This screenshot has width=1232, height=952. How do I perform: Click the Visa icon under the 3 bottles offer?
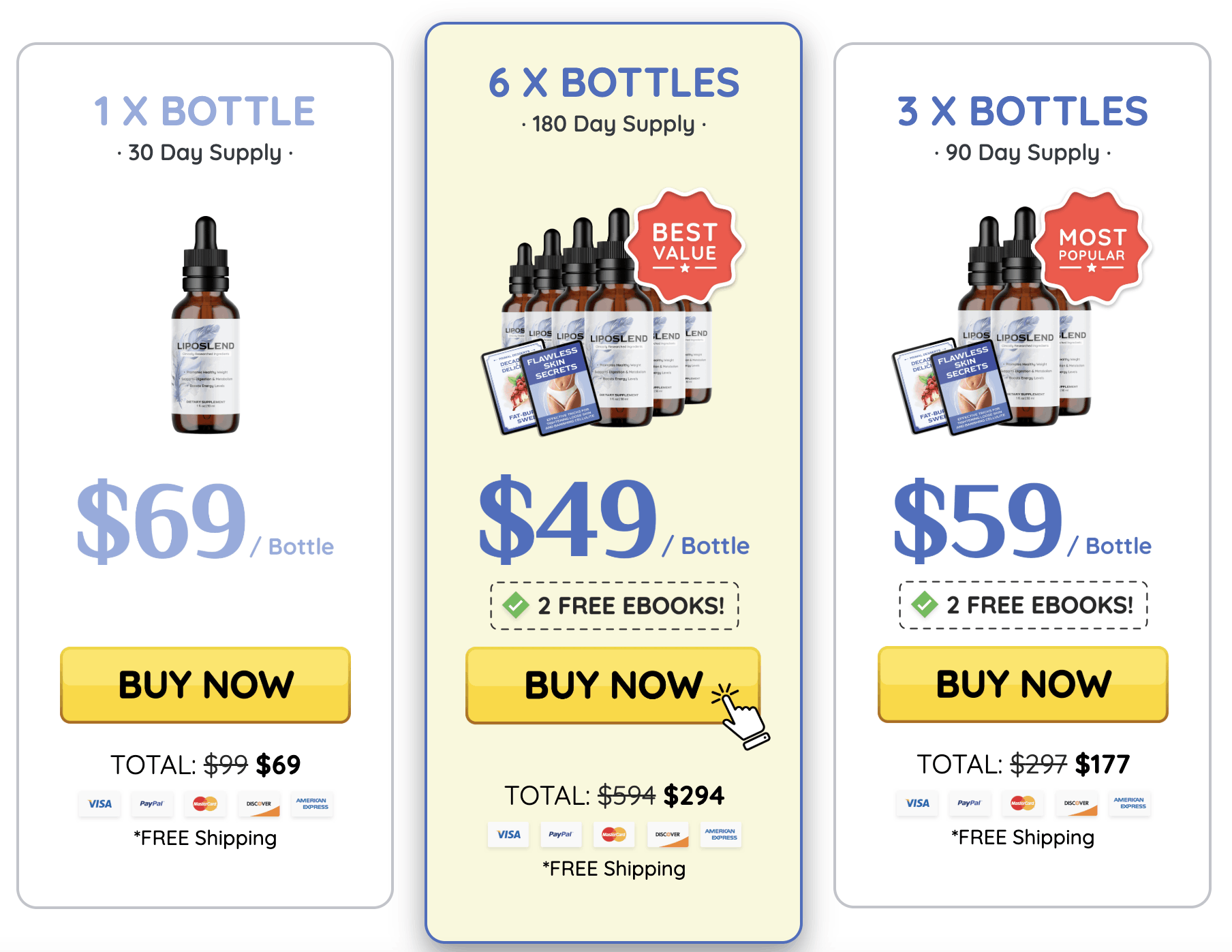(917, 803)
